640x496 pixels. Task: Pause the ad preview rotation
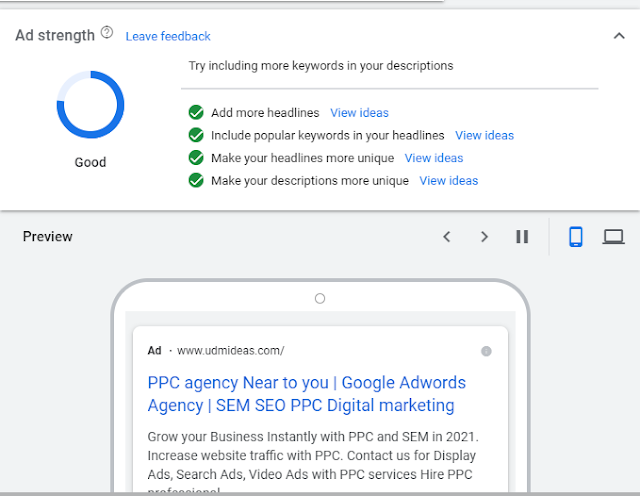coord(522,237)
